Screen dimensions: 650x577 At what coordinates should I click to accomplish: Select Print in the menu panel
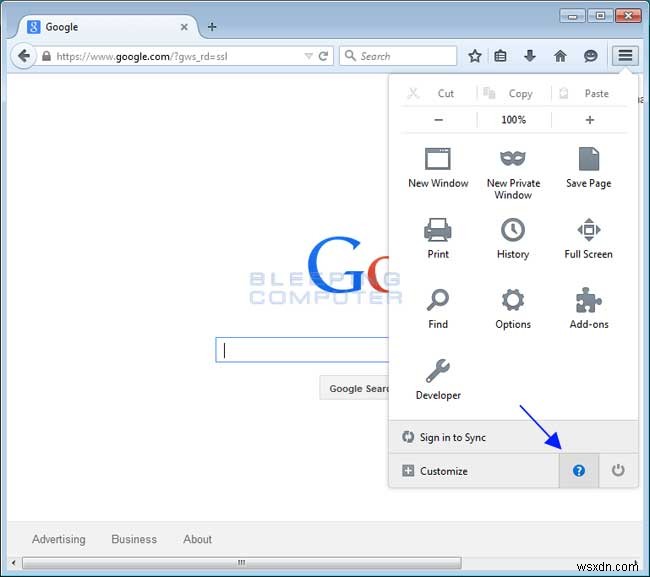click(x=438, y=239)
